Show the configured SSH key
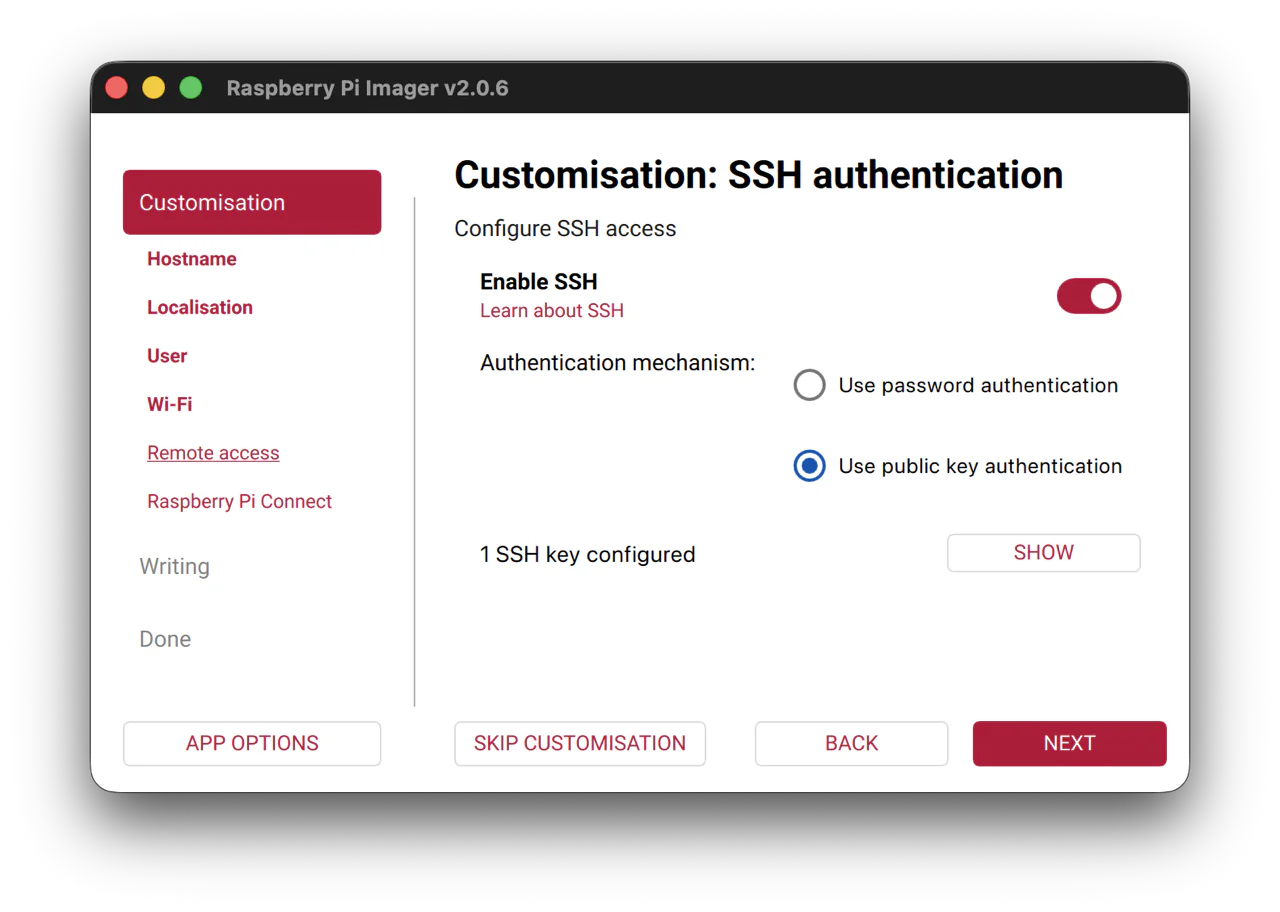The image size is (1280, 912). [x=1044, y=553]
